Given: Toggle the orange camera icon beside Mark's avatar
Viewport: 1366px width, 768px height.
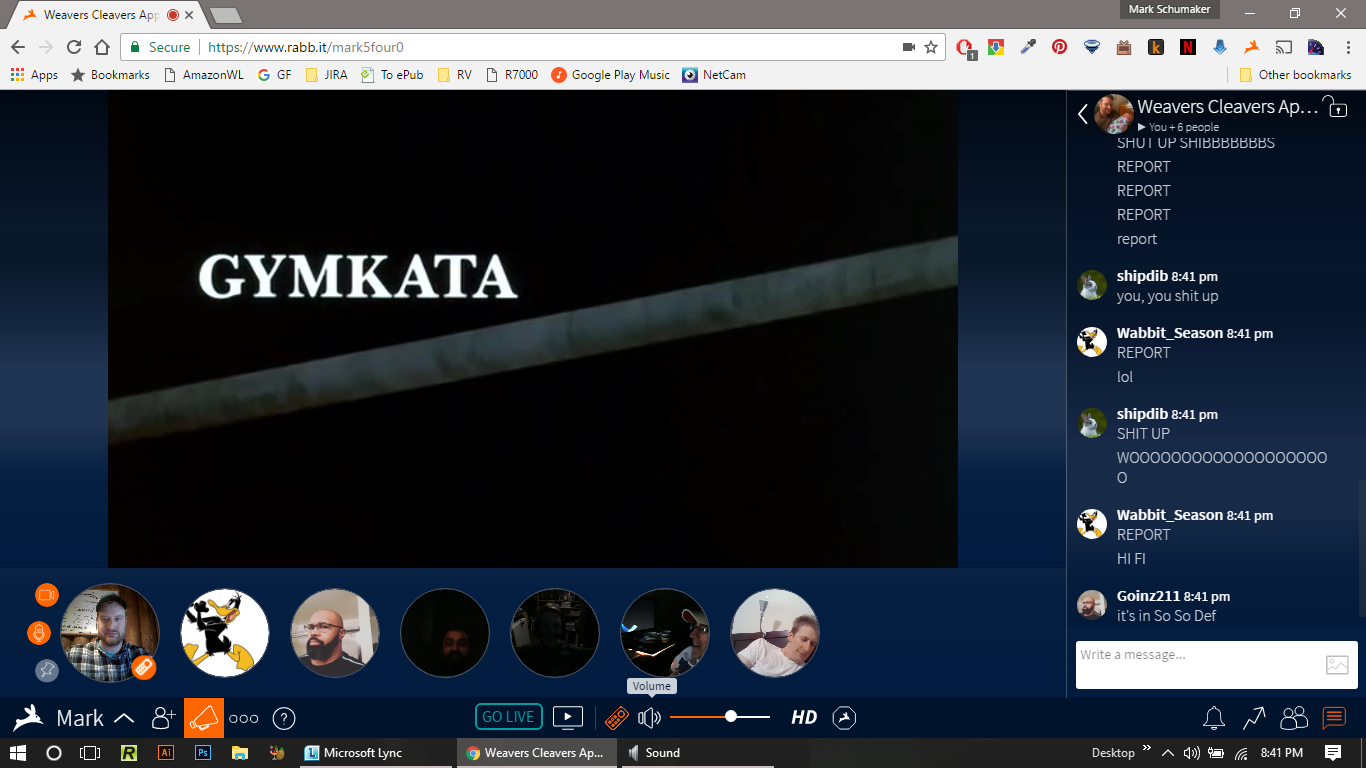Looking at the screenshot, I should coord(47,595).
